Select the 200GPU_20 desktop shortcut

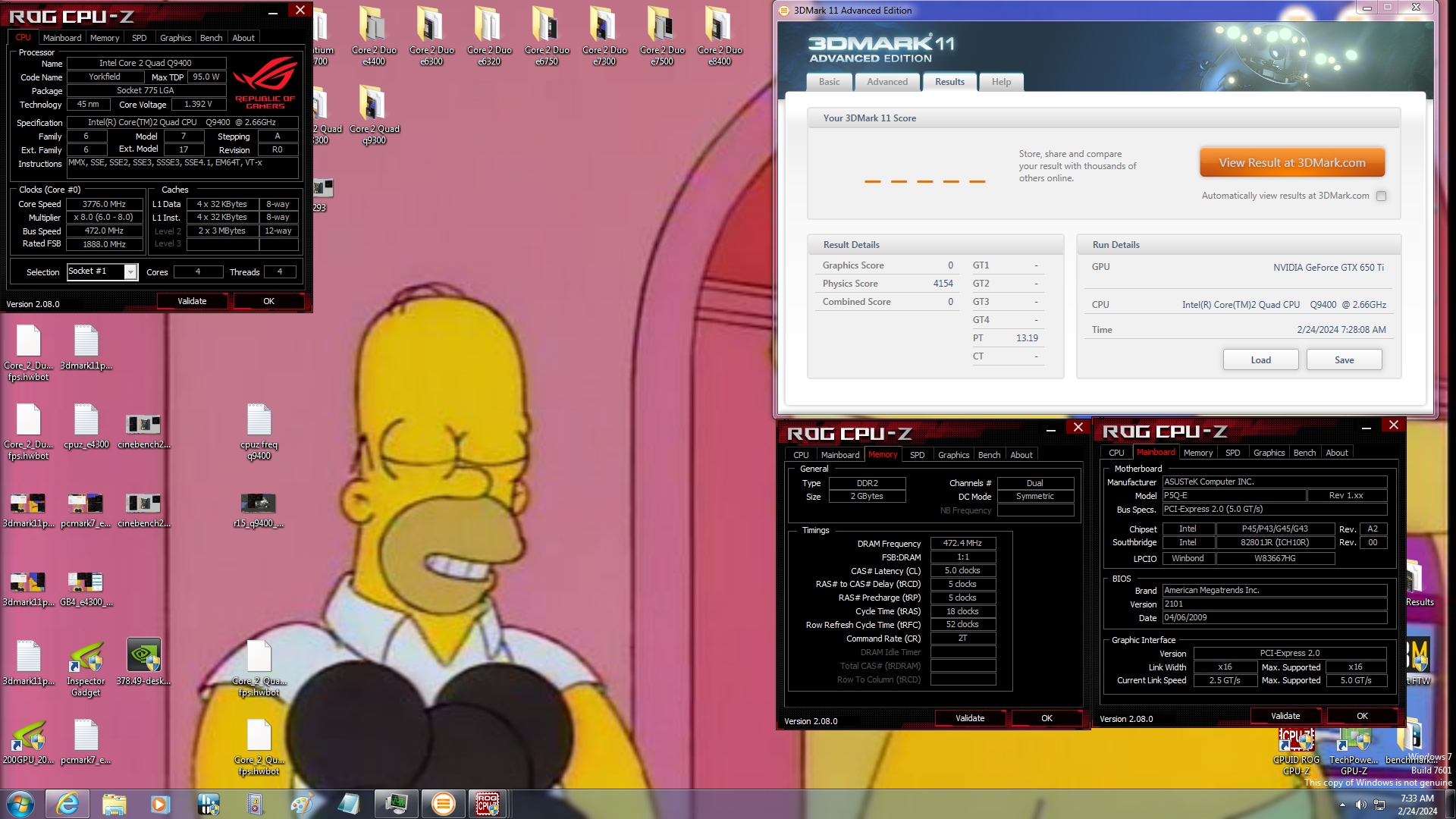28,741
